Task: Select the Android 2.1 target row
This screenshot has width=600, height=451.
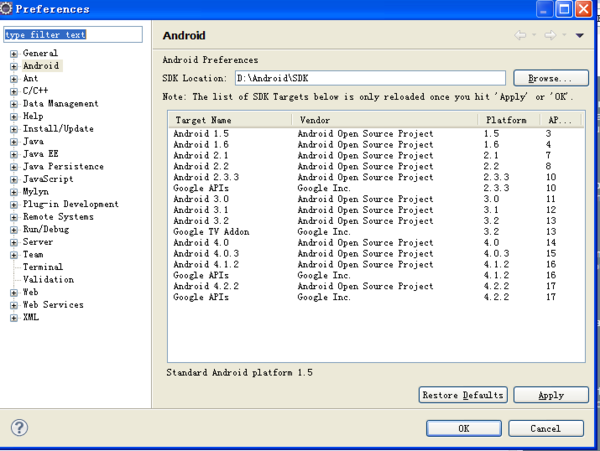Action: coord(376,155)
